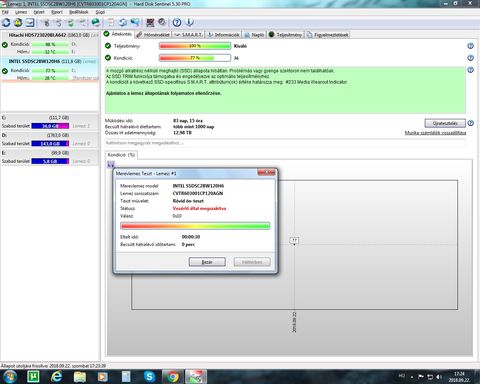Click the blue info toolbar icon
The height and width of the screenshot is (384, 480).
coord(189,22)
